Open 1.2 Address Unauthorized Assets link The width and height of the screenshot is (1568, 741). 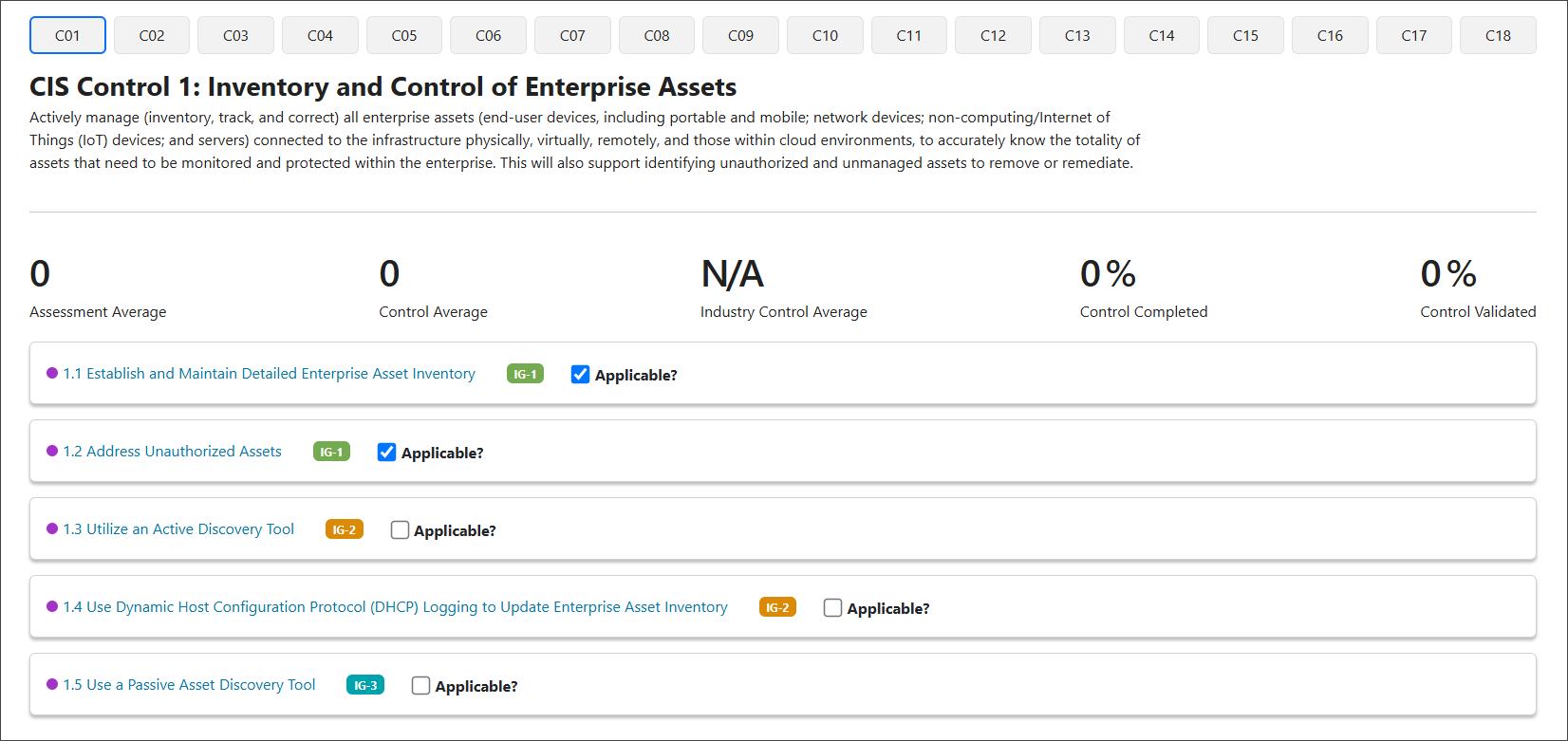click(172, 452)
